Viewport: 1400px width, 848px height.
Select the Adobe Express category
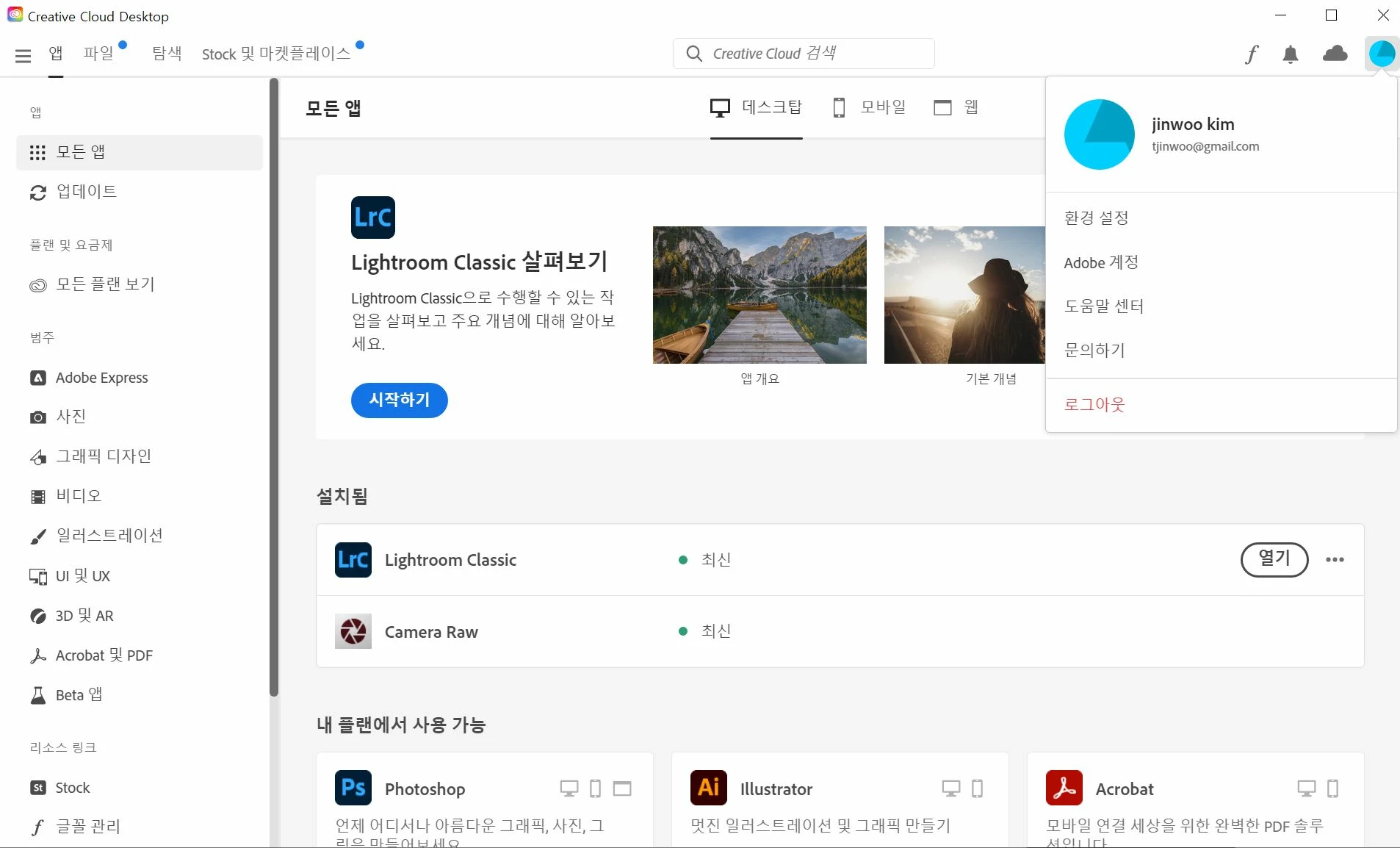pos(89,378)
